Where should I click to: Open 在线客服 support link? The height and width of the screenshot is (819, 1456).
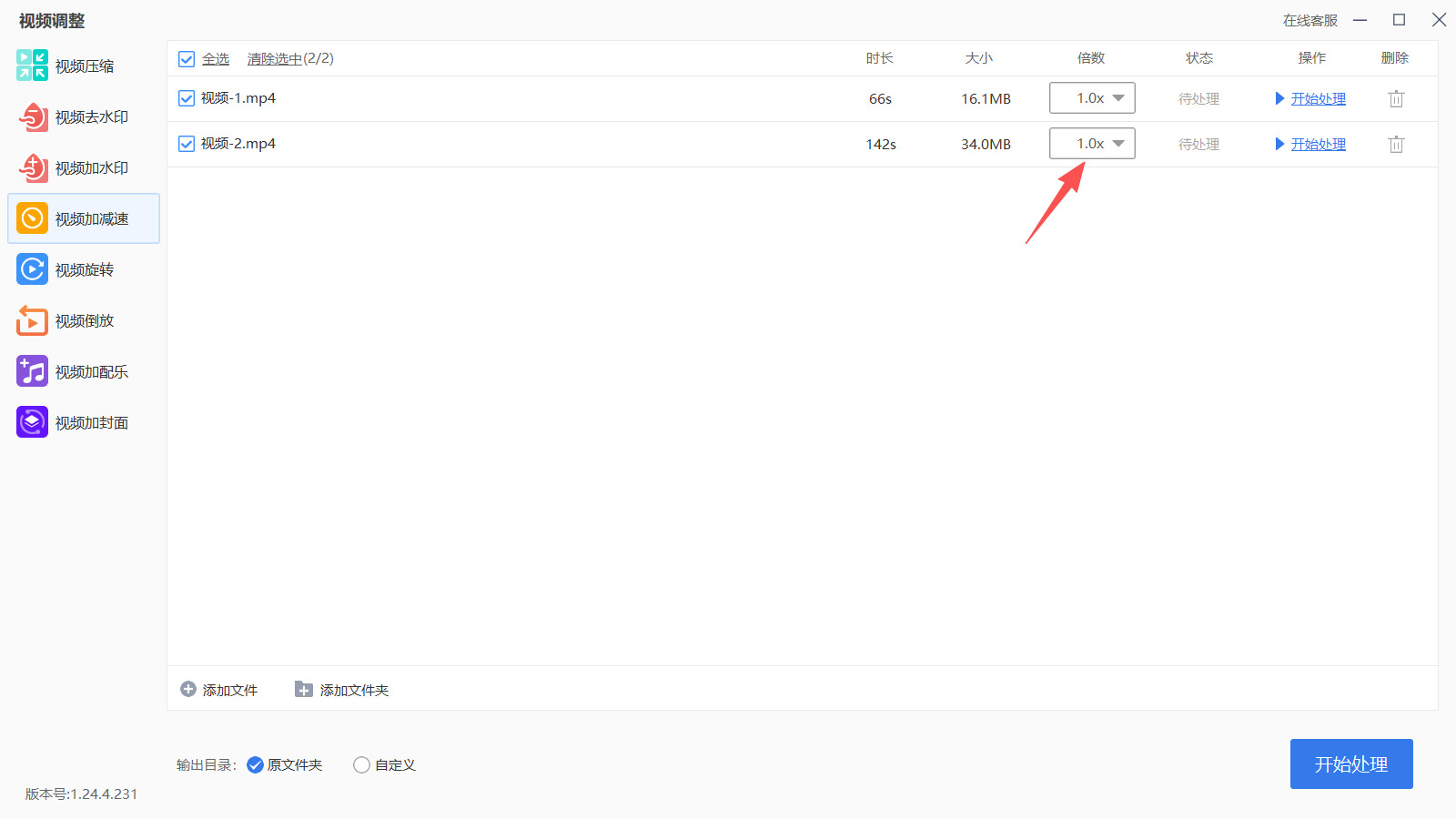tap(1310, 20)
